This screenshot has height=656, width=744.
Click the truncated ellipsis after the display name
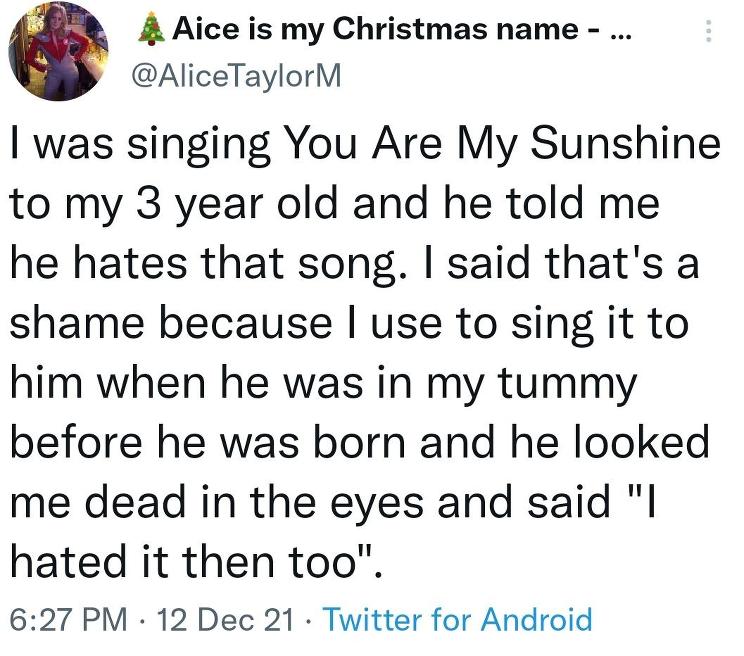[619, 32]
